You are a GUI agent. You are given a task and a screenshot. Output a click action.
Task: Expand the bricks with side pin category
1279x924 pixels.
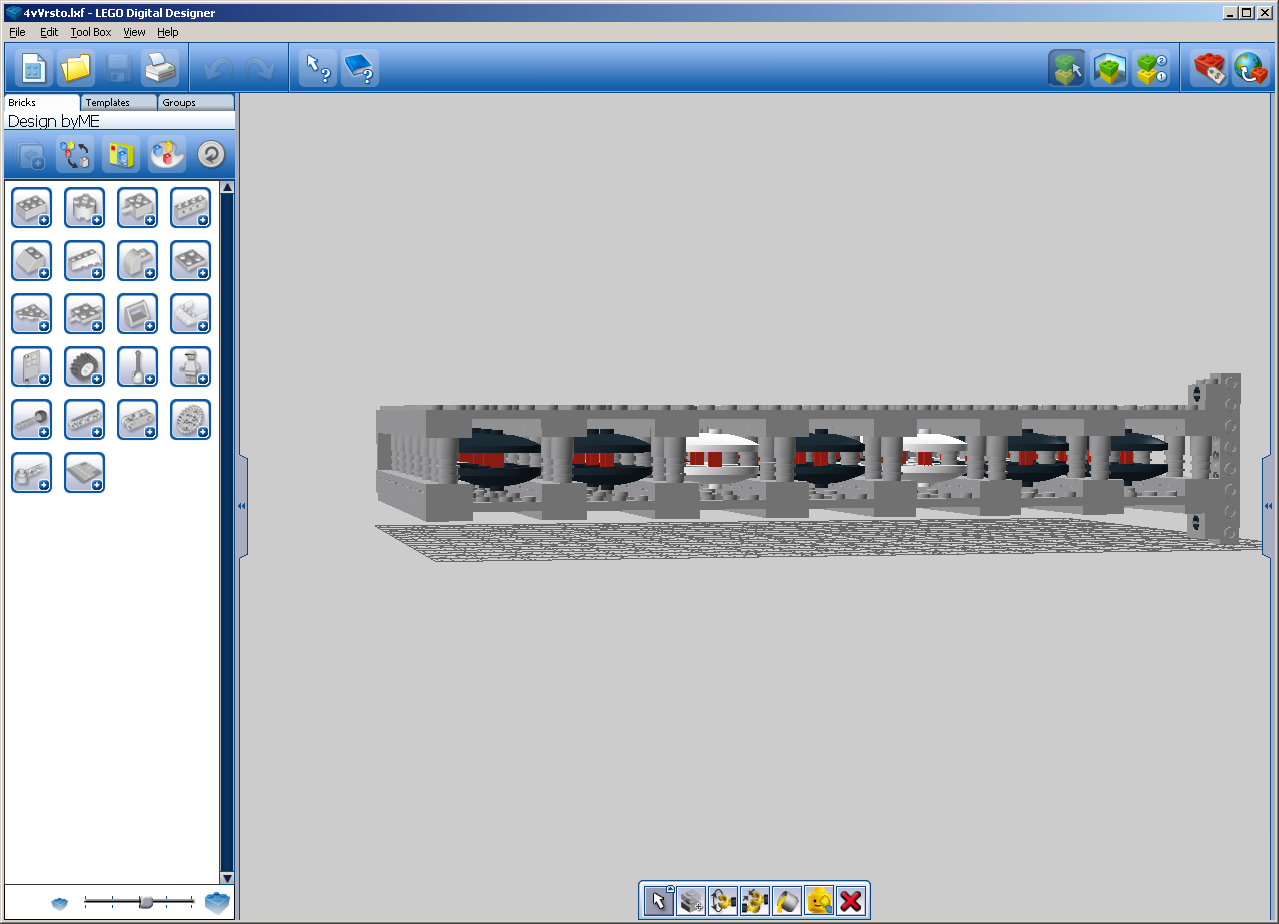tap(138, 207)
